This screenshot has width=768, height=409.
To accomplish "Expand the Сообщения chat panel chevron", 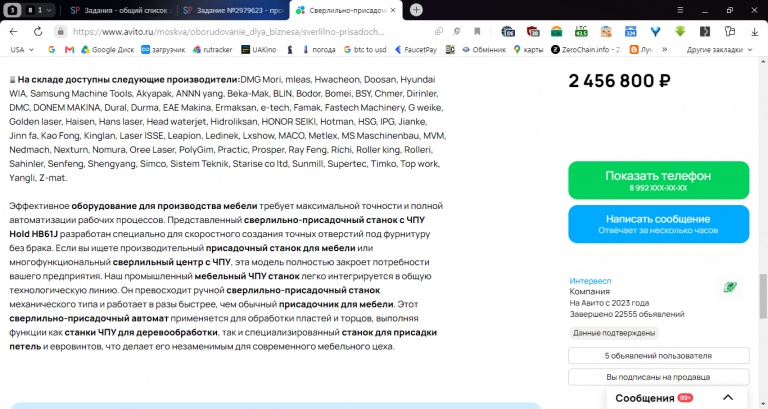I will point(728,397).
